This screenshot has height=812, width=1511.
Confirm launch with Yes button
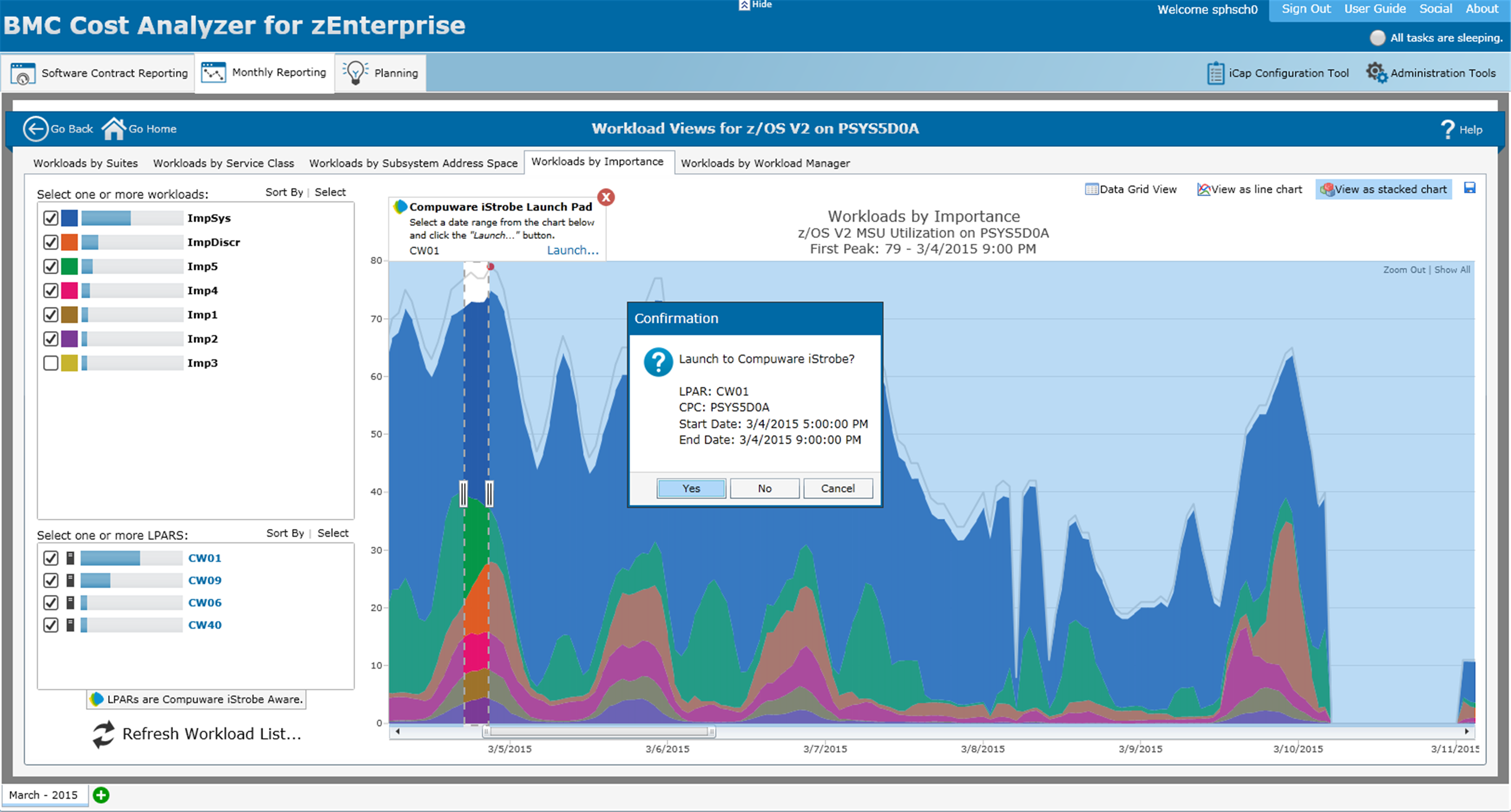(691, 488)
